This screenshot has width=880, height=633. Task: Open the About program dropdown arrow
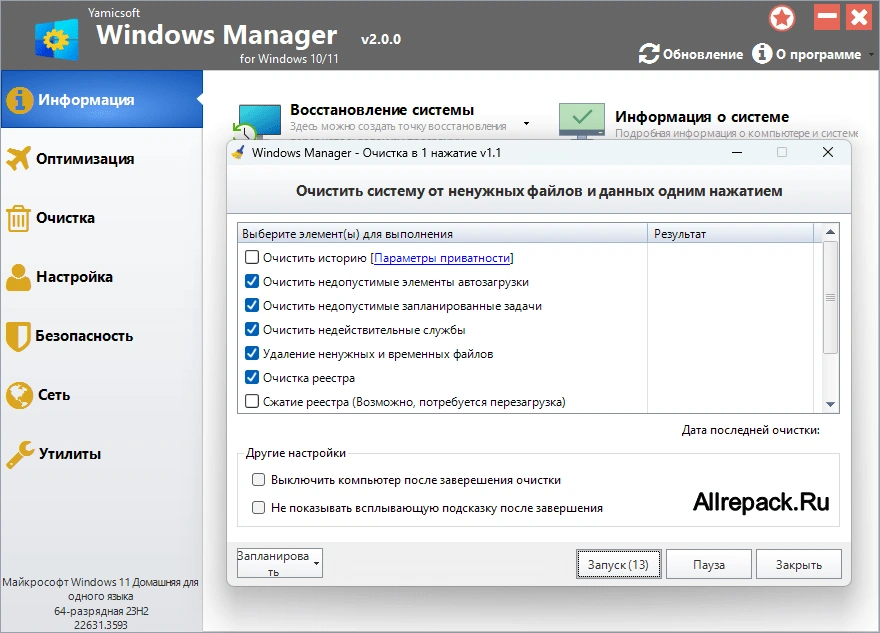point(871,54)
